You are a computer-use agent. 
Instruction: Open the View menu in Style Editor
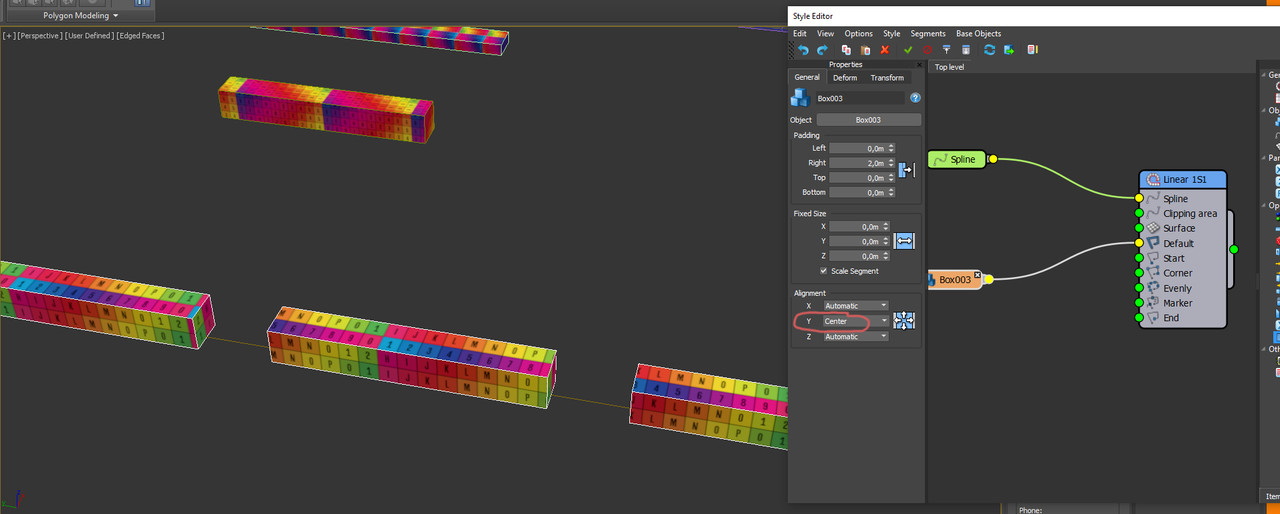click(825, 34)
